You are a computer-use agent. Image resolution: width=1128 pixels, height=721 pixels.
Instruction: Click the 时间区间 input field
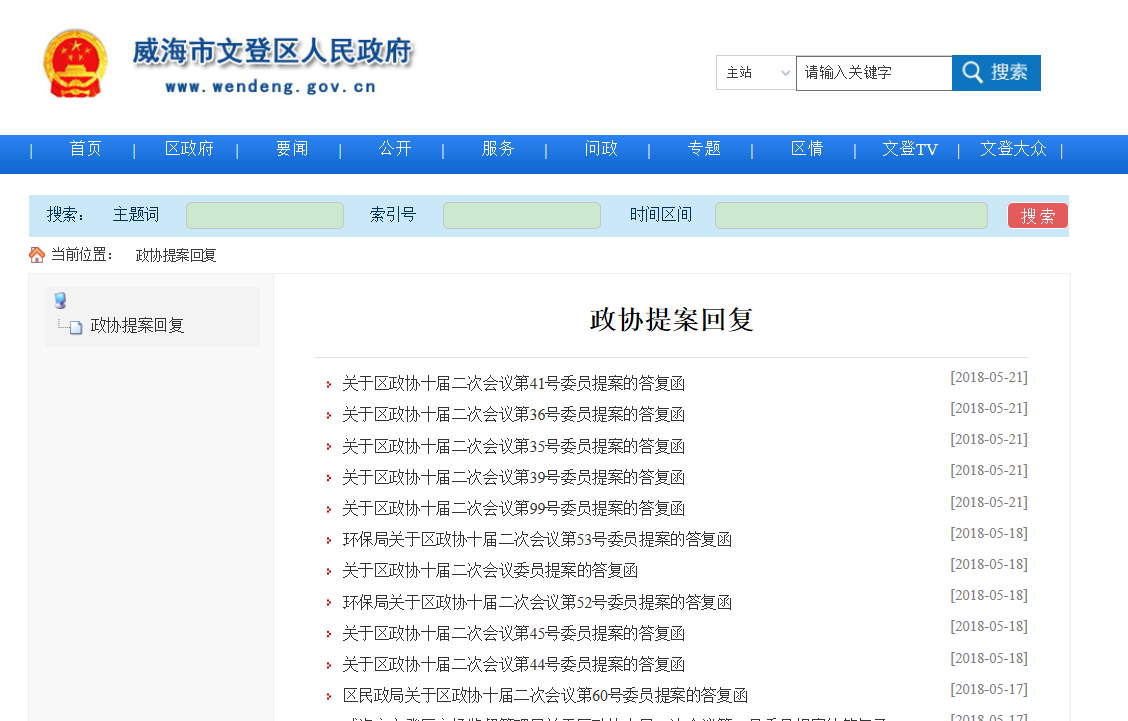850,215
